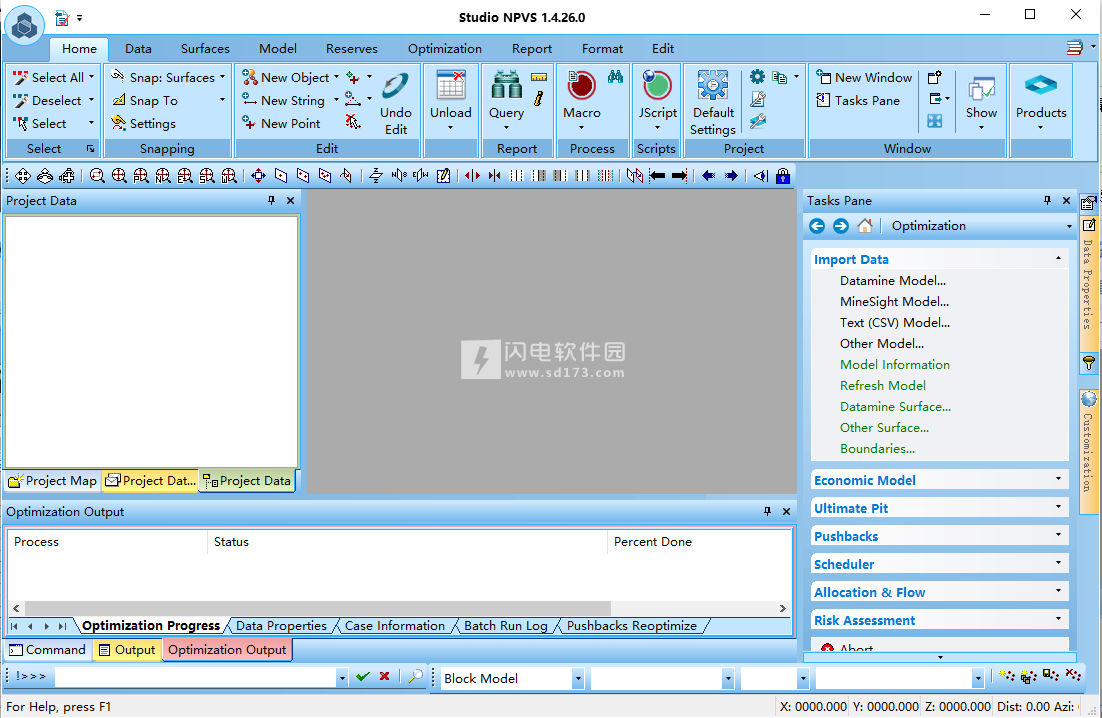The height and width of the screenshot is (718, 1102).
Task: Expand the Scheduler section
Action: click(x=940, y=564)
